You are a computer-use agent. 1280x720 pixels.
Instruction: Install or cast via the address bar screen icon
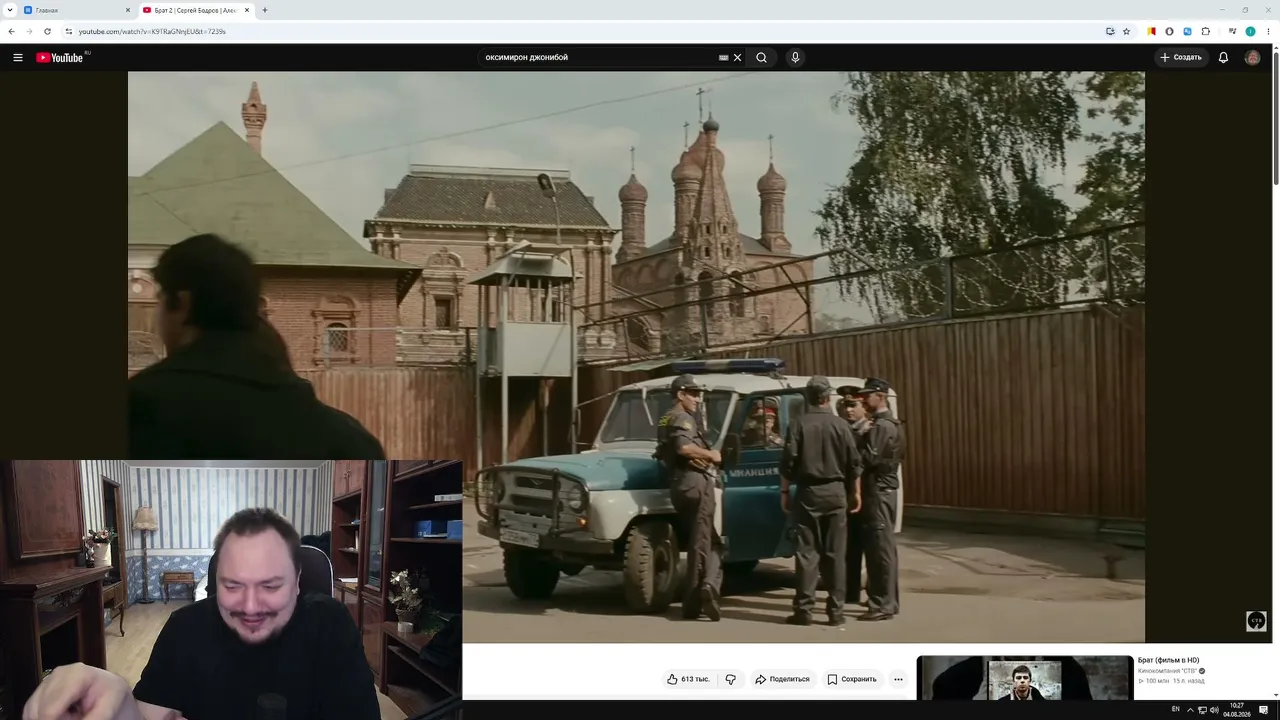(x=1110, y=31)
